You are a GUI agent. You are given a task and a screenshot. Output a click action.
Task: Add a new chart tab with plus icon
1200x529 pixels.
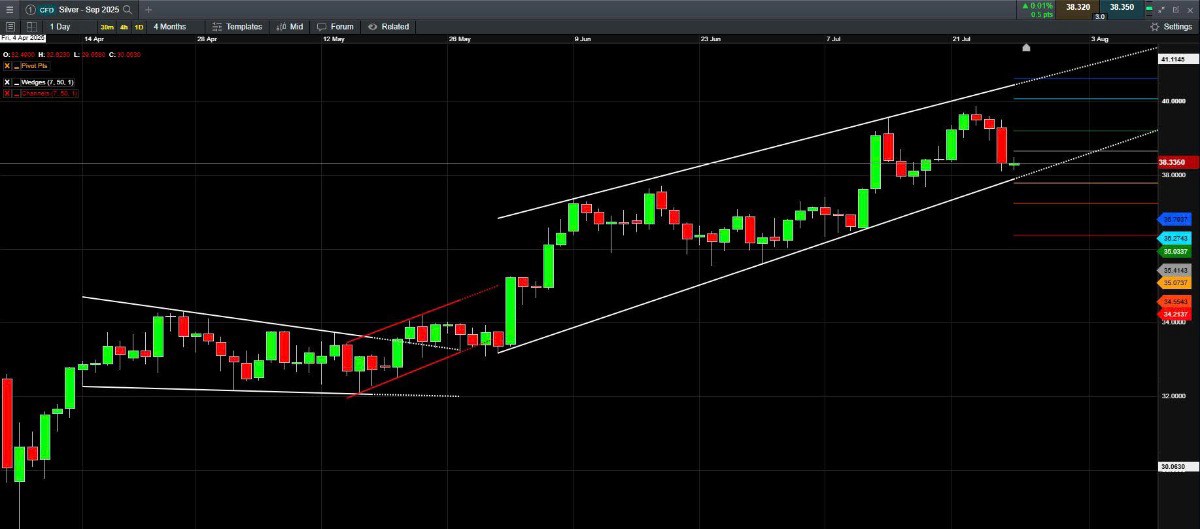click(x=148, y=9)
